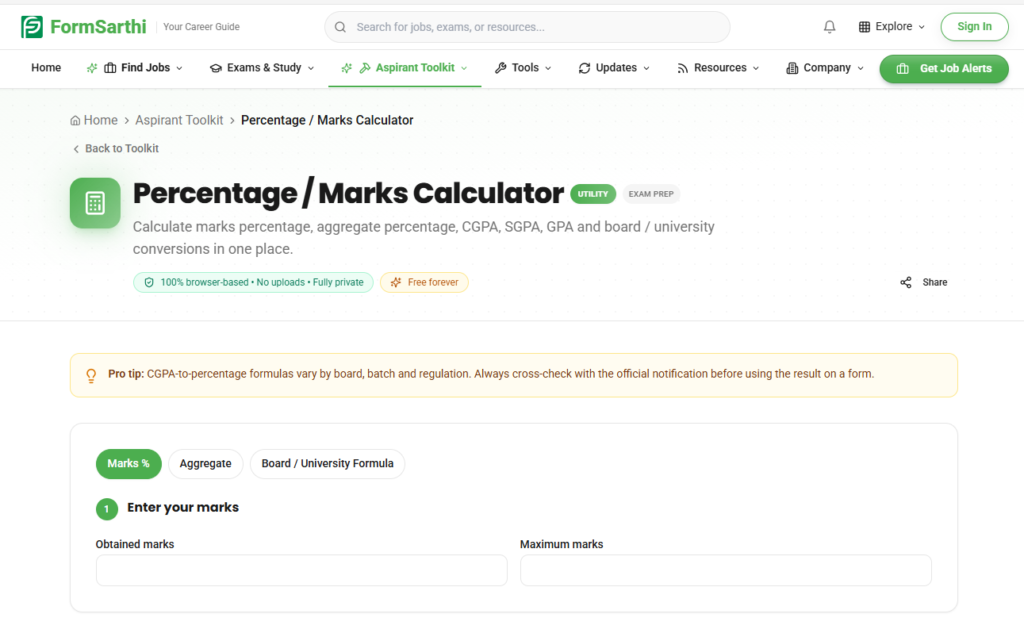Click the lightbulb Pro tip icon
The width and height of the screenshot is (1024, 637).
point(91,375)
